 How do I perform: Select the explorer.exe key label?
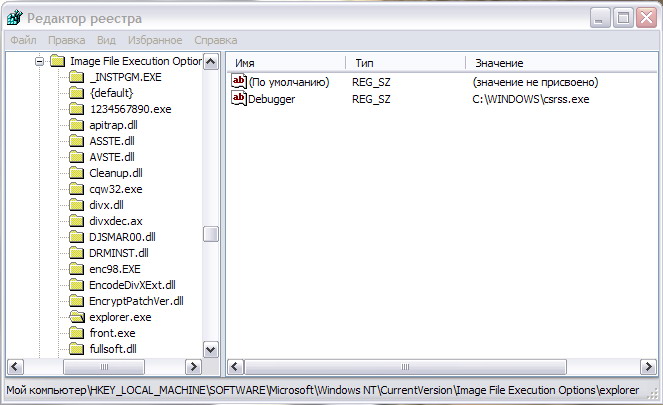point(120,317)
